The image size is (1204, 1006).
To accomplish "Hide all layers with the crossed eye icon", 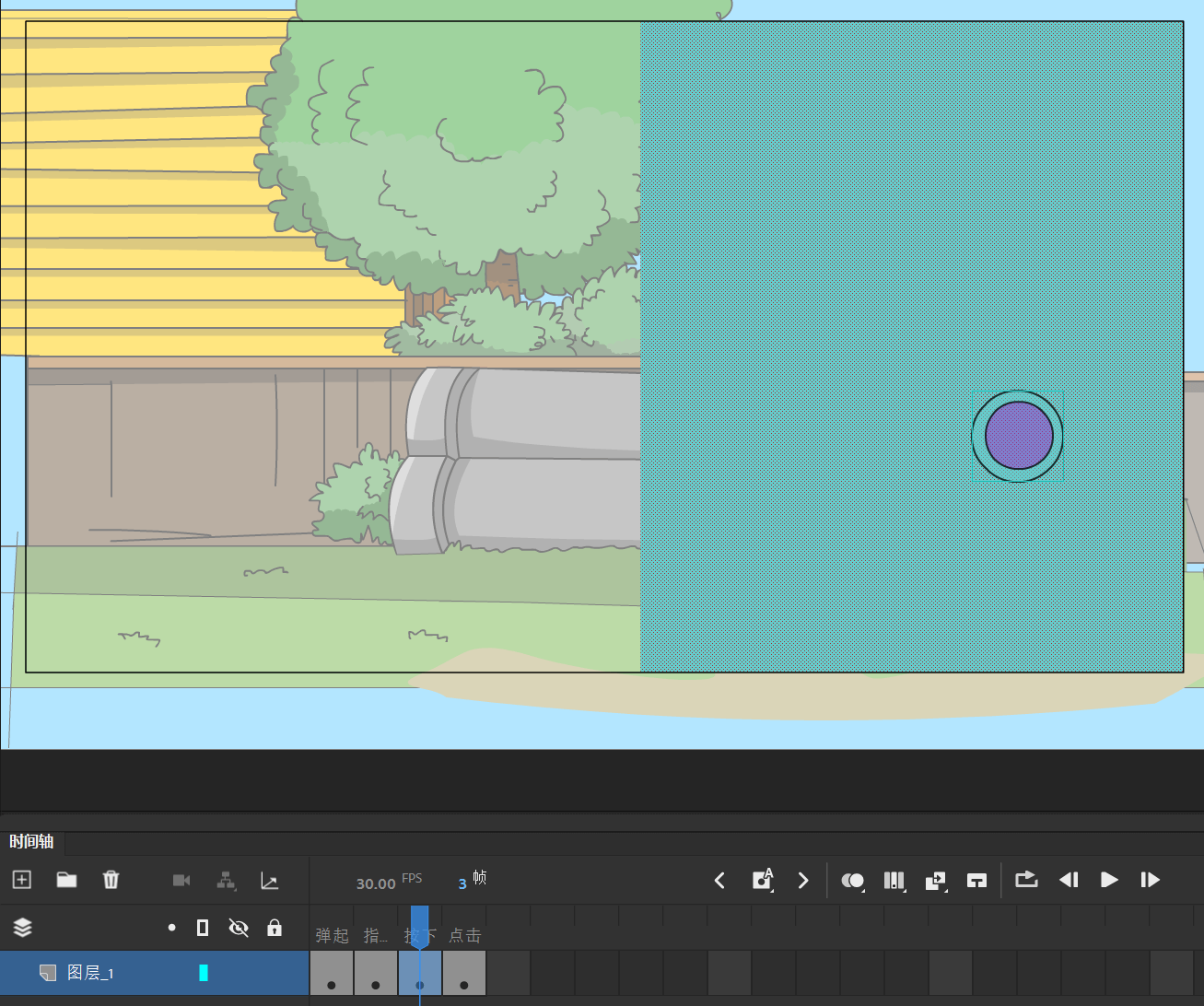I will click(x=239, y=928).
